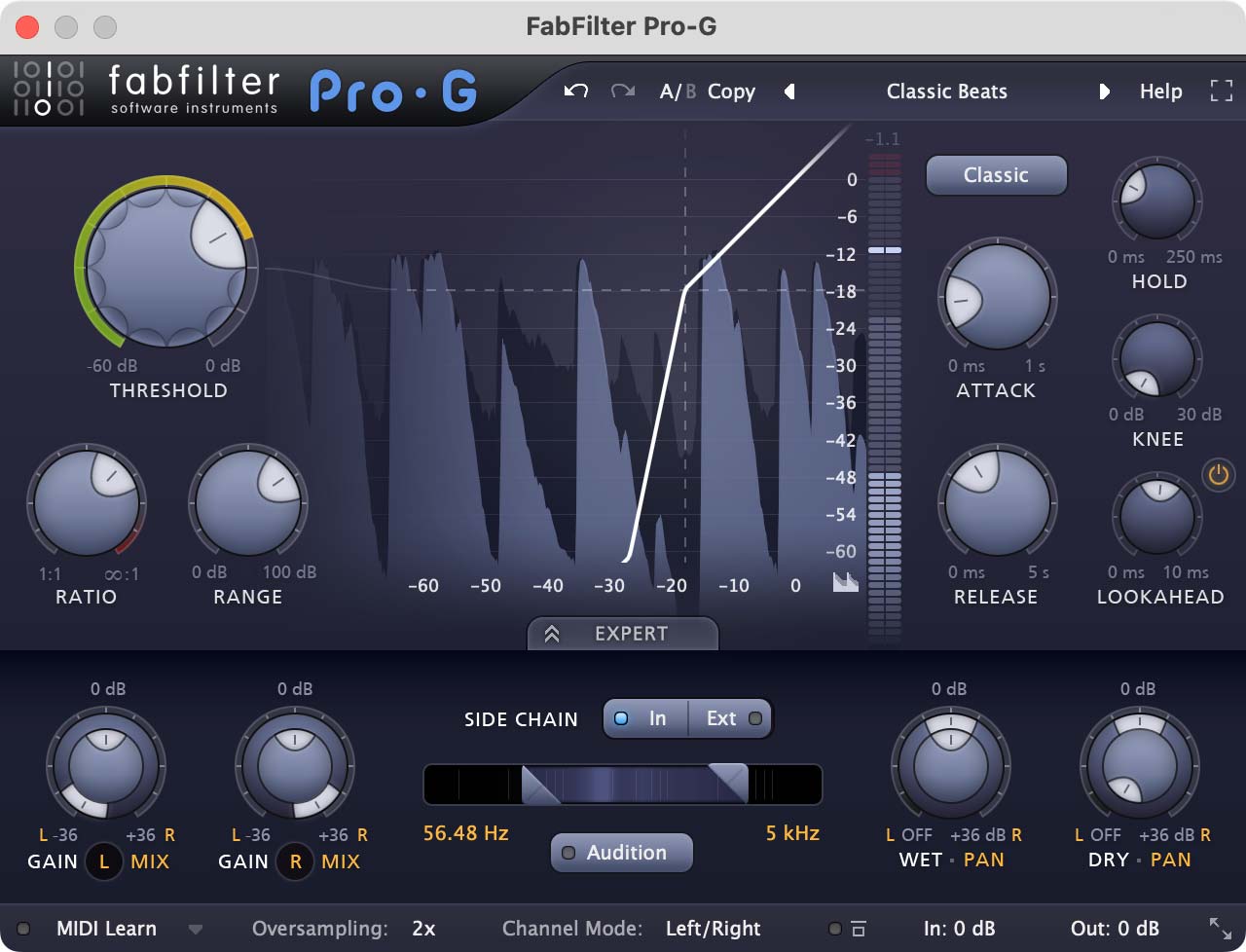
Task: Click the -1.1 peak level readout
Action: tap(883, 139)
